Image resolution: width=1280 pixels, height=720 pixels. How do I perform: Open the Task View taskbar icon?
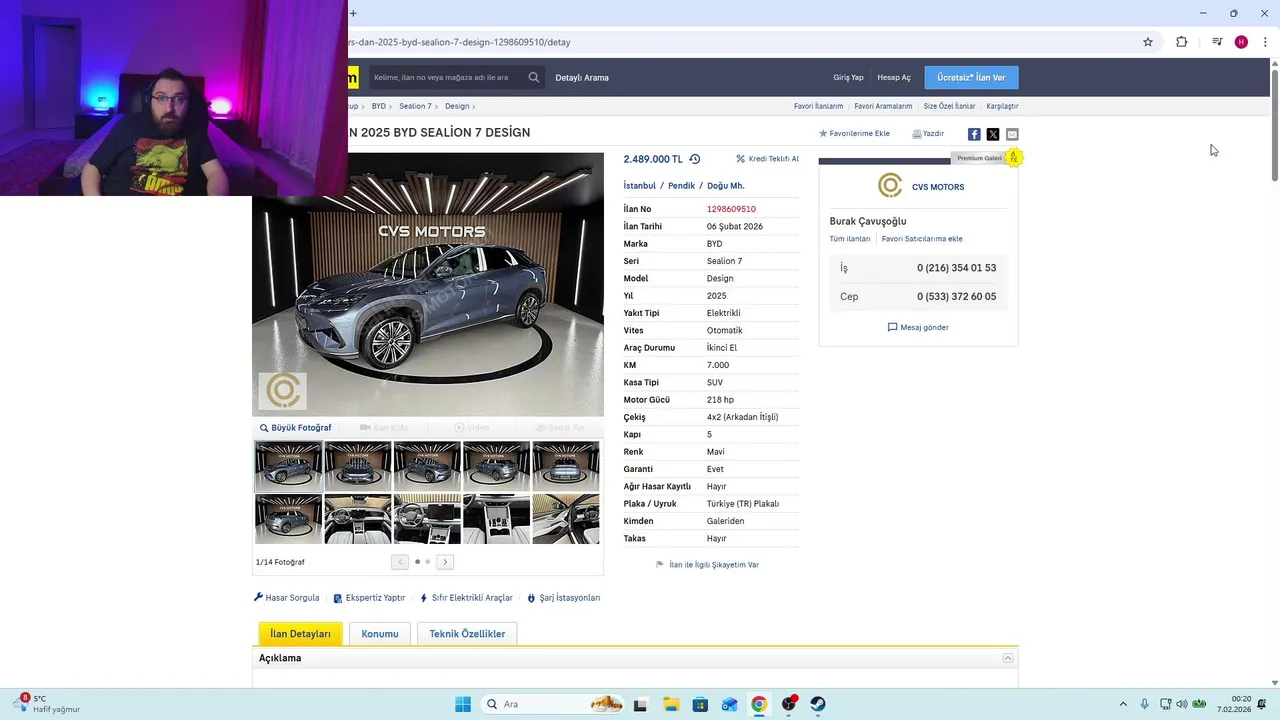click(x=640, y=704)
